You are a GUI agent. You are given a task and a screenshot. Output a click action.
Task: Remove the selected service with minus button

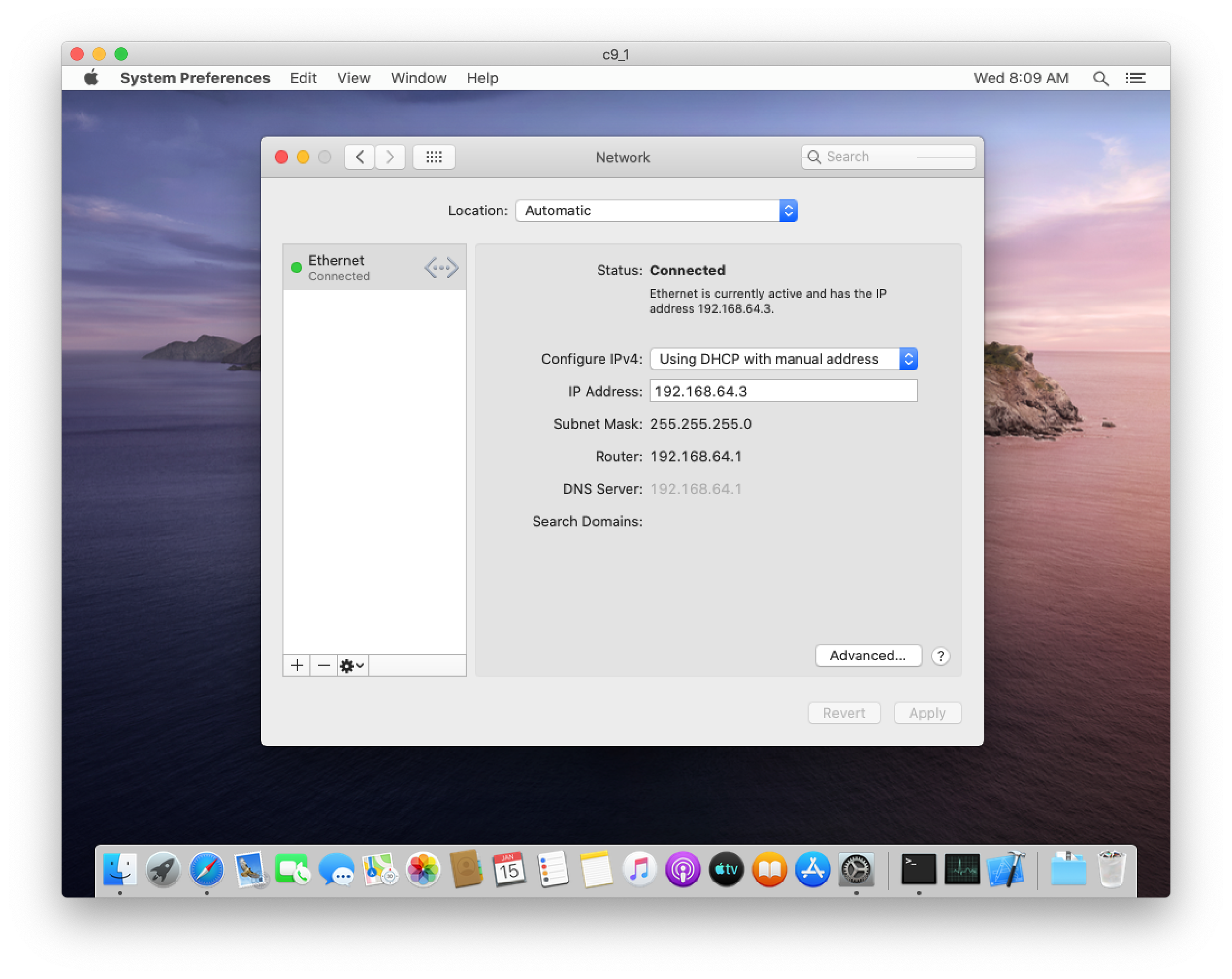click(324, 665)
